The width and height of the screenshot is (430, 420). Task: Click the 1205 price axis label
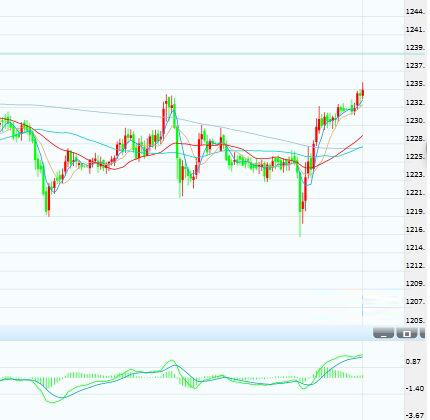(x=415, y=321)
